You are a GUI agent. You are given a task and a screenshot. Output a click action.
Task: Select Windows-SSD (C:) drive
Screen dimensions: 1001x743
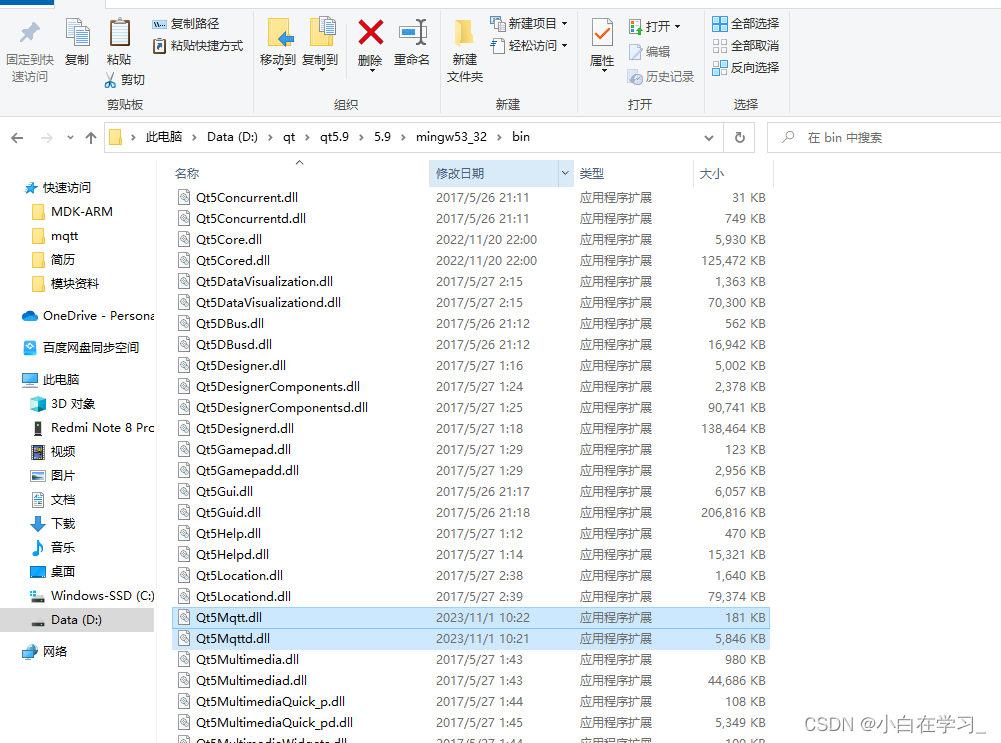(x=93, y=596)
